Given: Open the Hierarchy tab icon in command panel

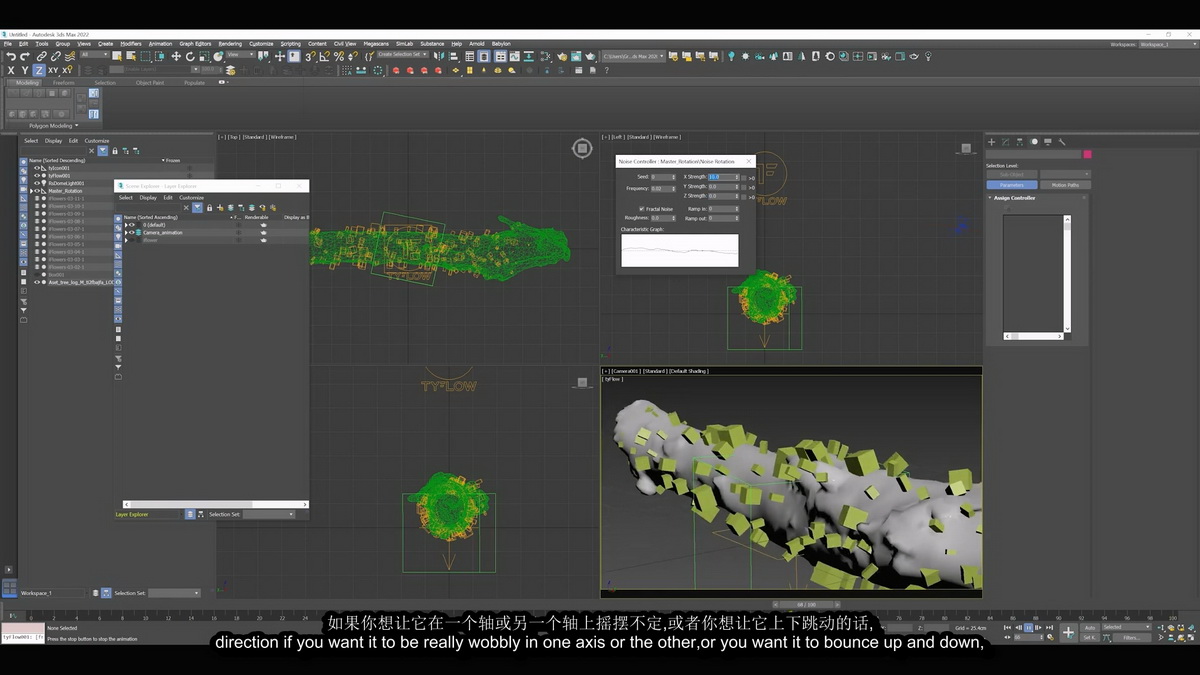Looking at the screenshot, I should (1020, 142).
